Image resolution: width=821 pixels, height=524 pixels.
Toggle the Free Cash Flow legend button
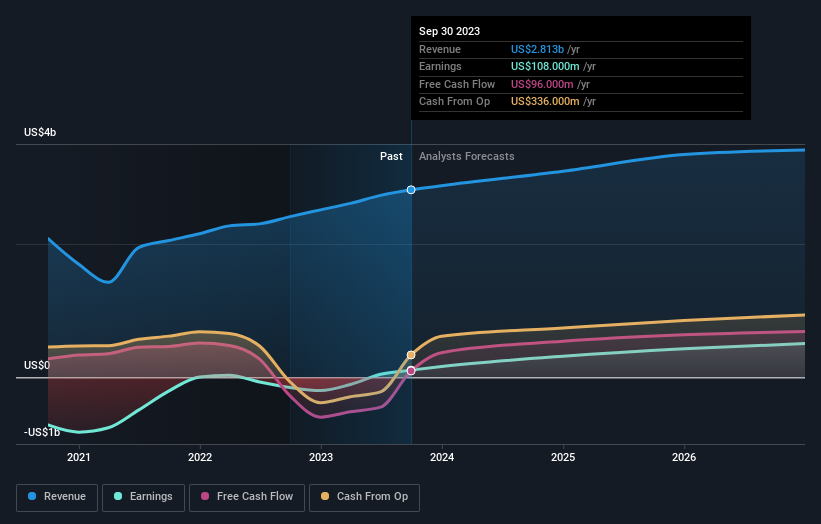point(247,497)
